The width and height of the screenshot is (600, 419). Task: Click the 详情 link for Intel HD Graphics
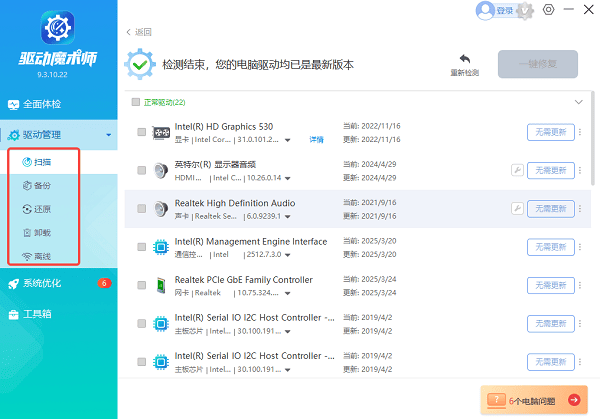316,140
